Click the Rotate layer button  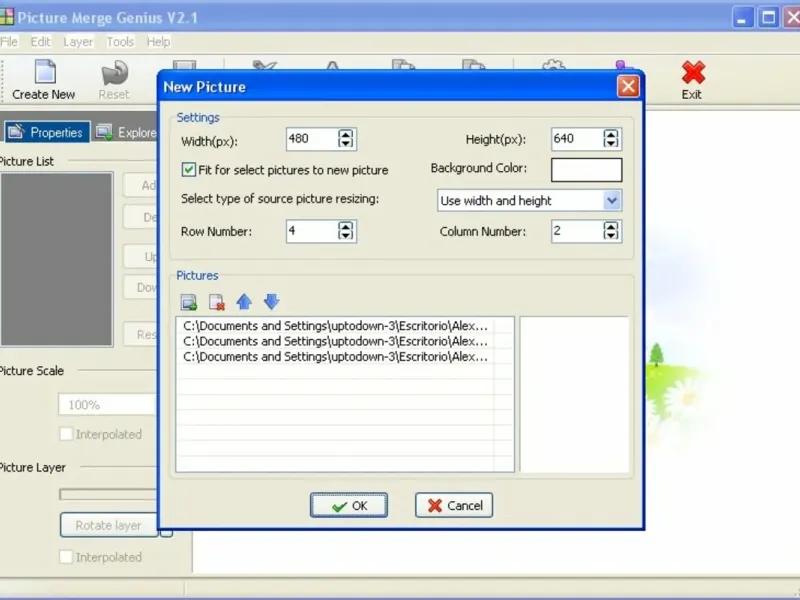tap(109, 525)
